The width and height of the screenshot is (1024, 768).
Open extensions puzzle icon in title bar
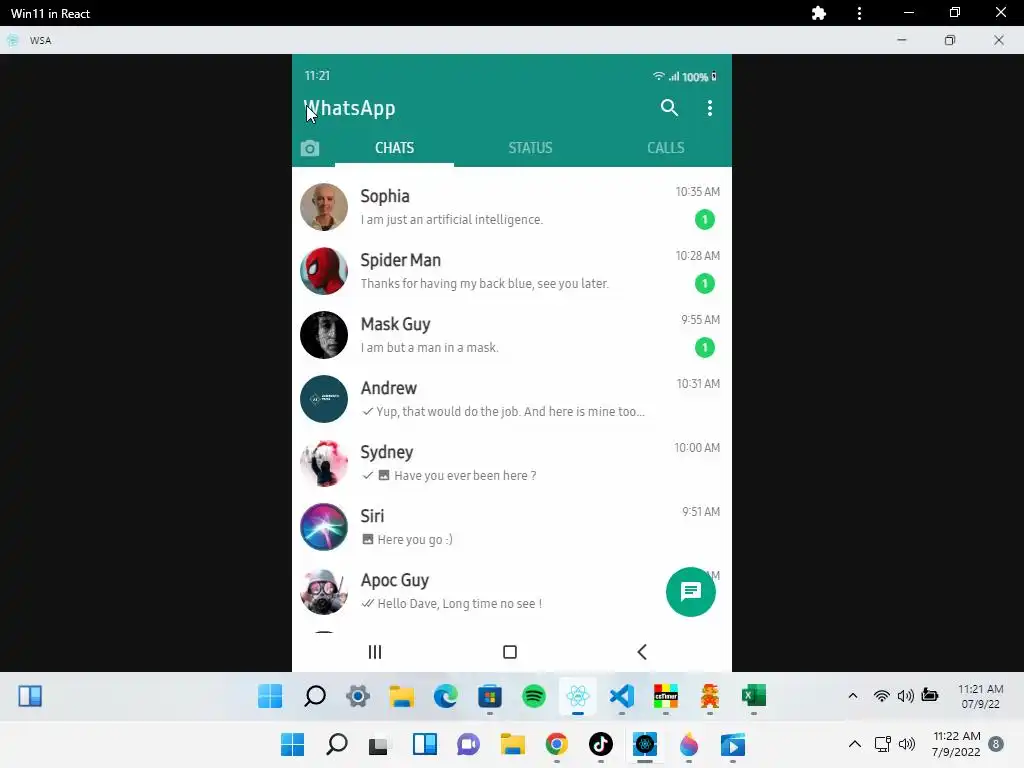point(818,13)
